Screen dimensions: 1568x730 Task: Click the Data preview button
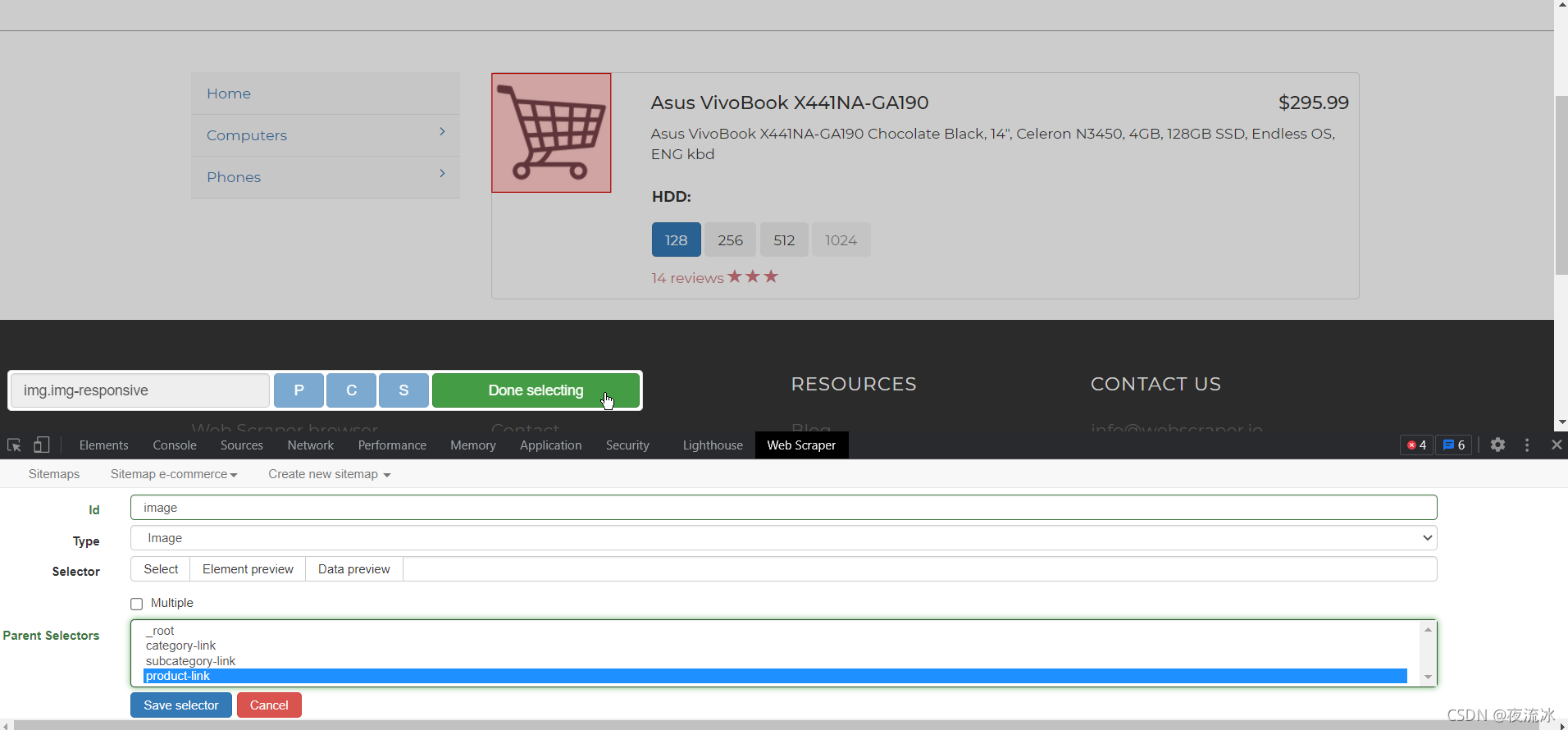point(354,569)
